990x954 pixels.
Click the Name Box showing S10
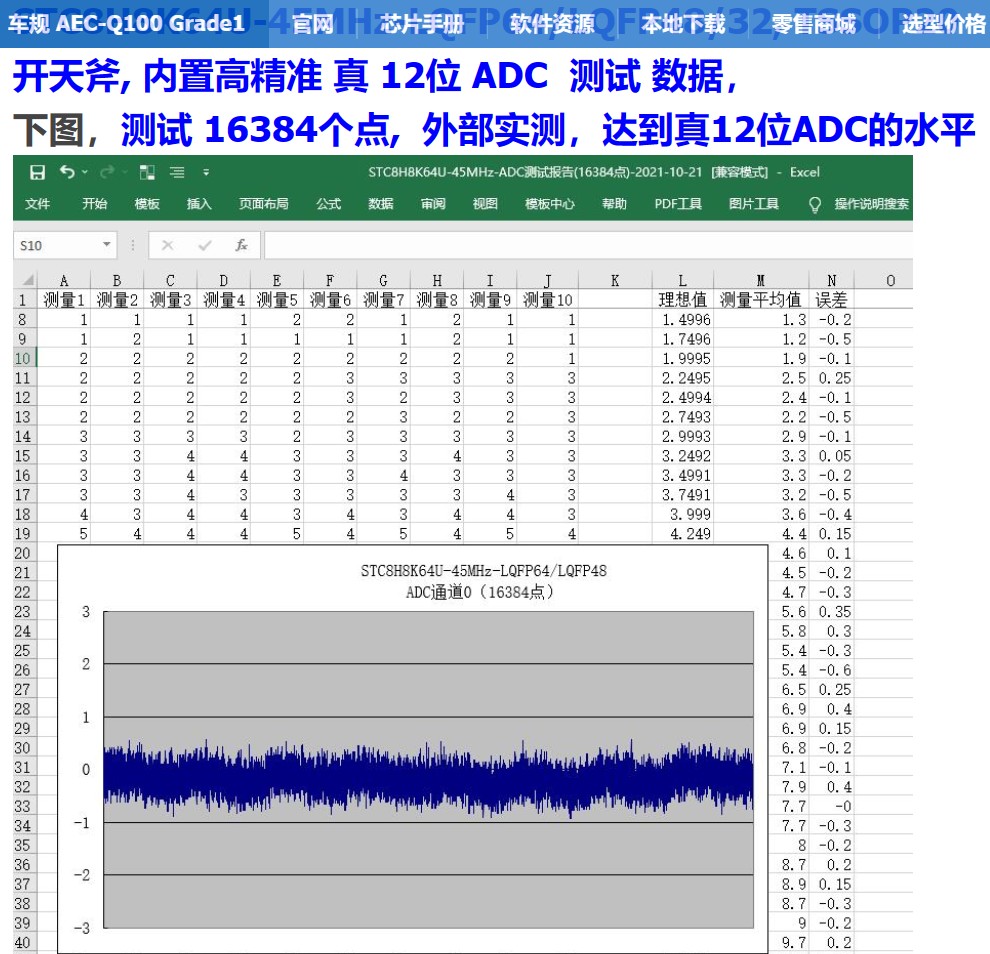coord(65,246)
